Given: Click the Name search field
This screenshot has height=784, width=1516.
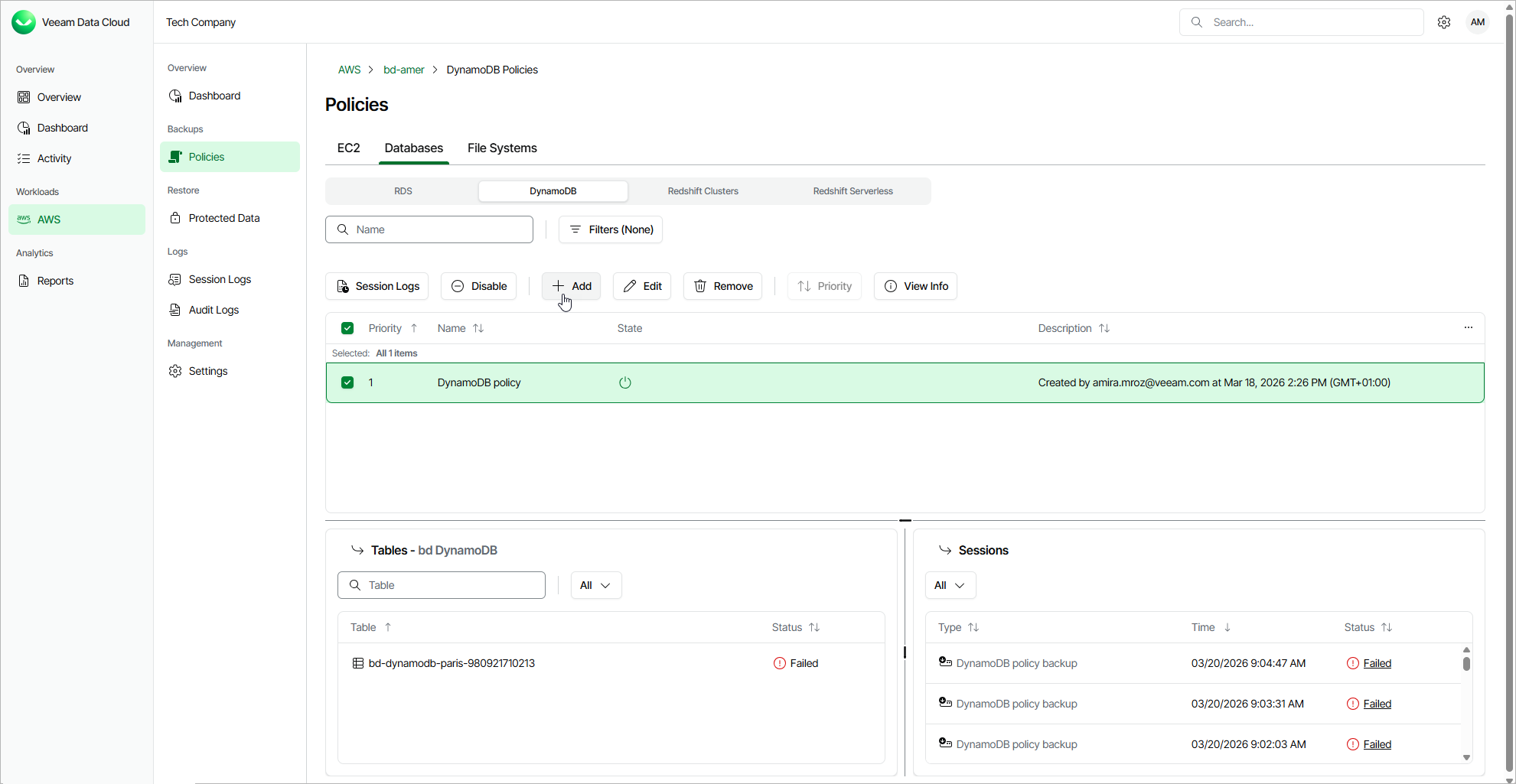Looking at the screenshot, I should pos(429,229).
